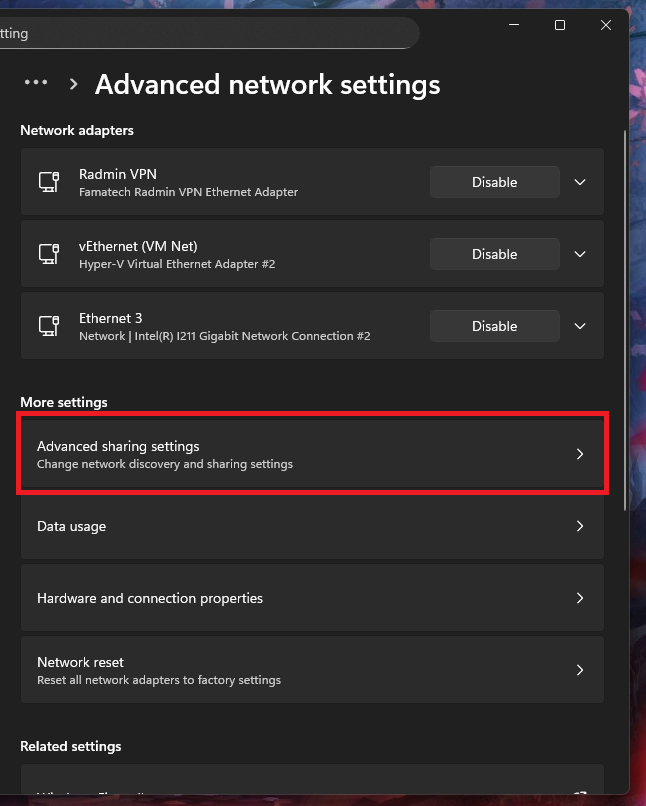Expand the Radmin VPN adapter details
Screen dimensions: 646x806
(x=580, y=182)
